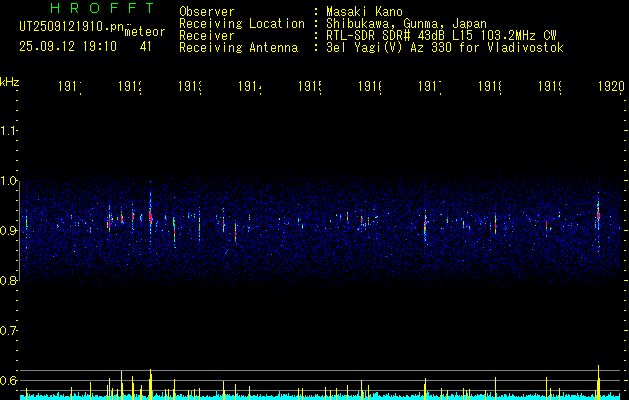
Task: Click the 1915 time axis label
Action: (310, 86)
